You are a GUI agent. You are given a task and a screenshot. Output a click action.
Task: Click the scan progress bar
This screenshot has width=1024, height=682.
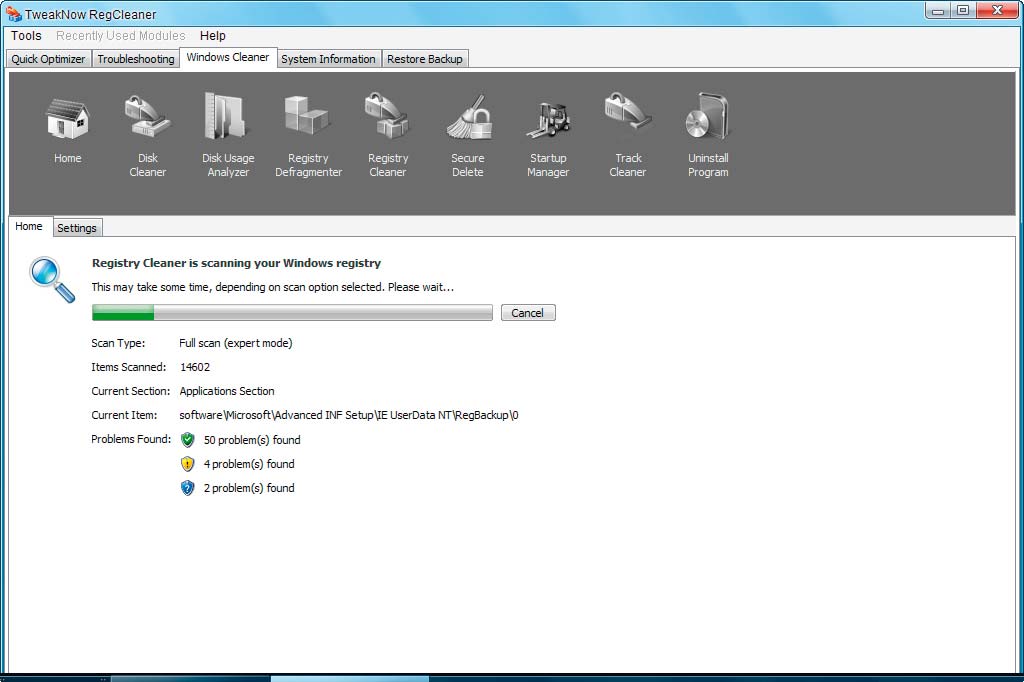(x=292, y=313)
